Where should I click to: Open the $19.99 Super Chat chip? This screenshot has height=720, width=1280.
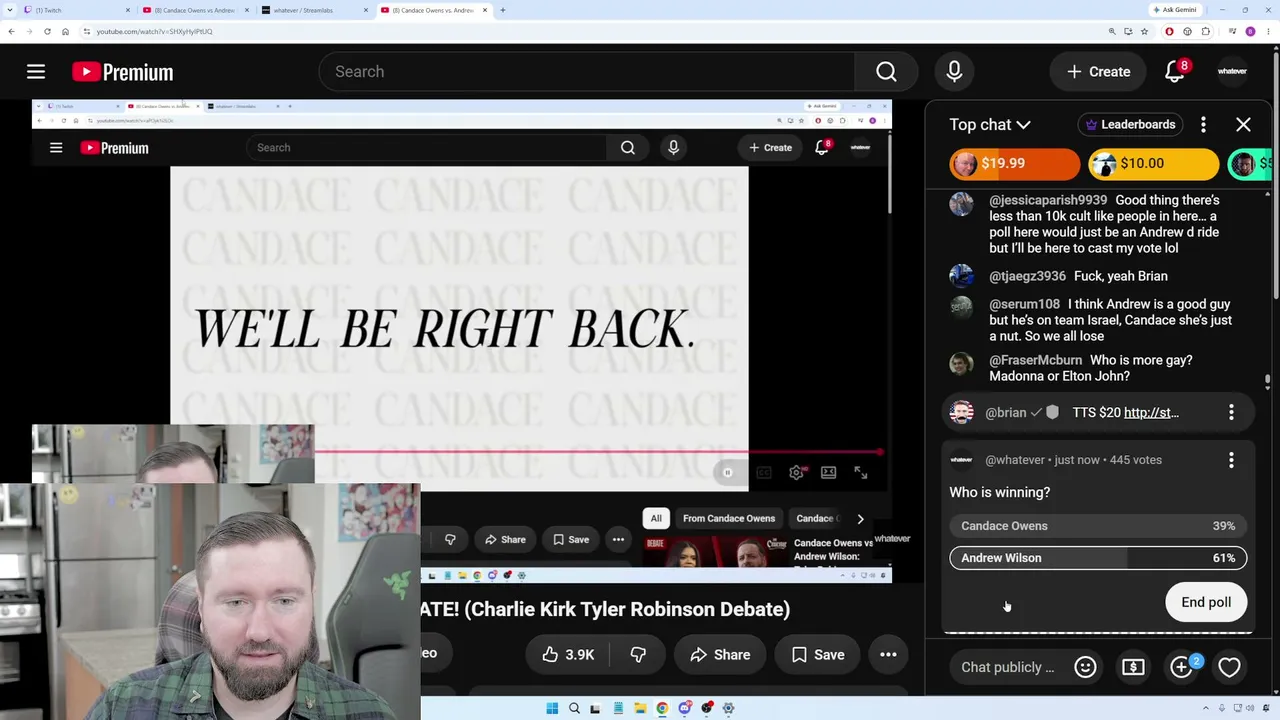coord(1014,163)
